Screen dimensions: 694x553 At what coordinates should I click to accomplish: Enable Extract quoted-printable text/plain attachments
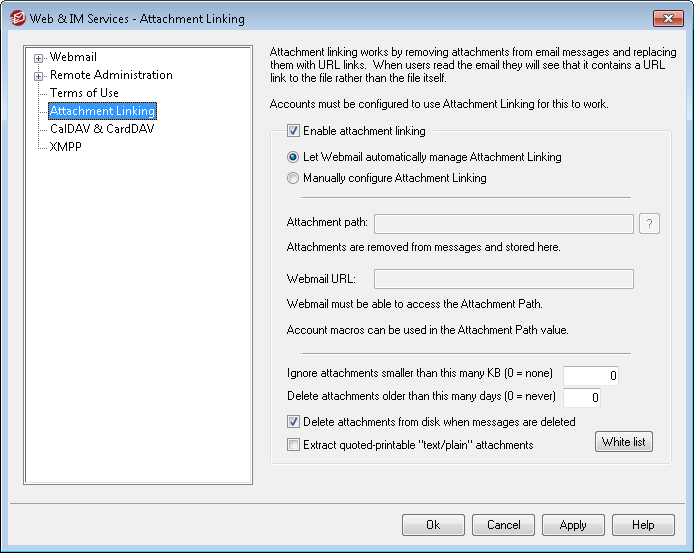pyautogui.click(x=293, y=445)
